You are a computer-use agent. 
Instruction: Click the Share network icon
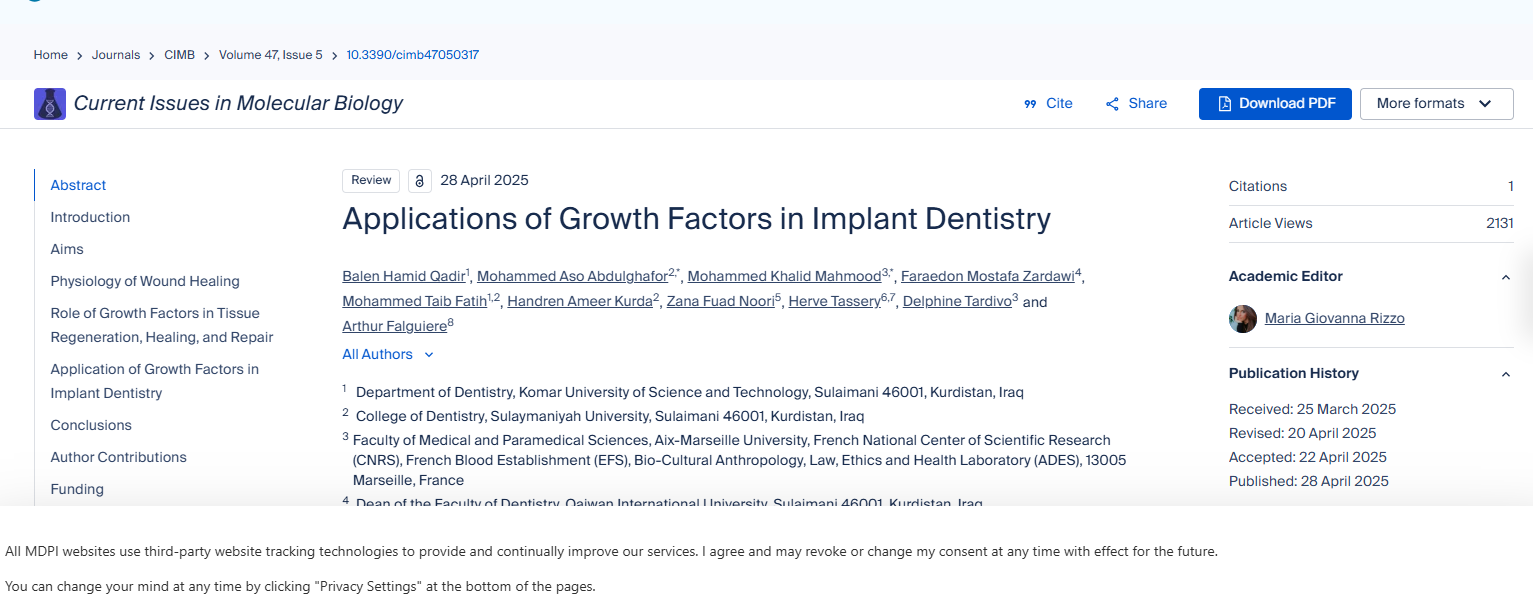[x=1112, y=104]
